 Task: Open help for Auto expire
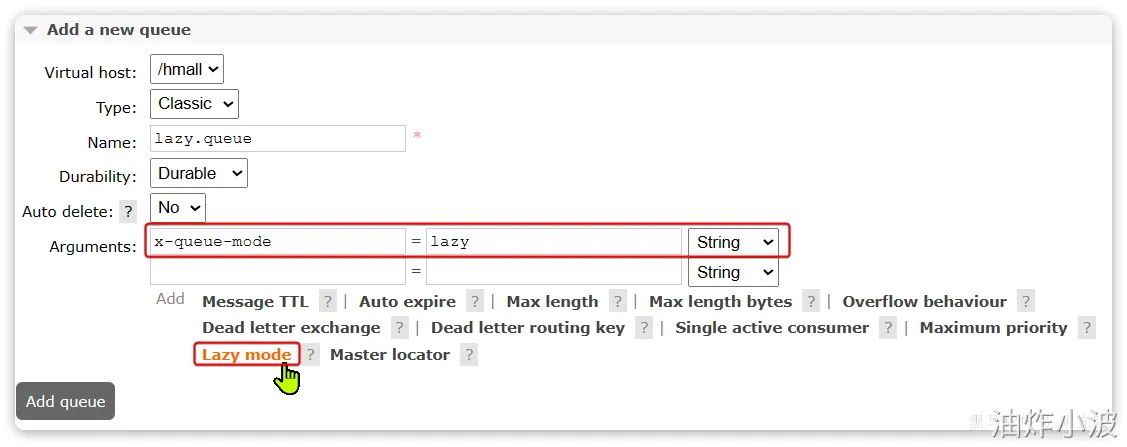[474, 302]
